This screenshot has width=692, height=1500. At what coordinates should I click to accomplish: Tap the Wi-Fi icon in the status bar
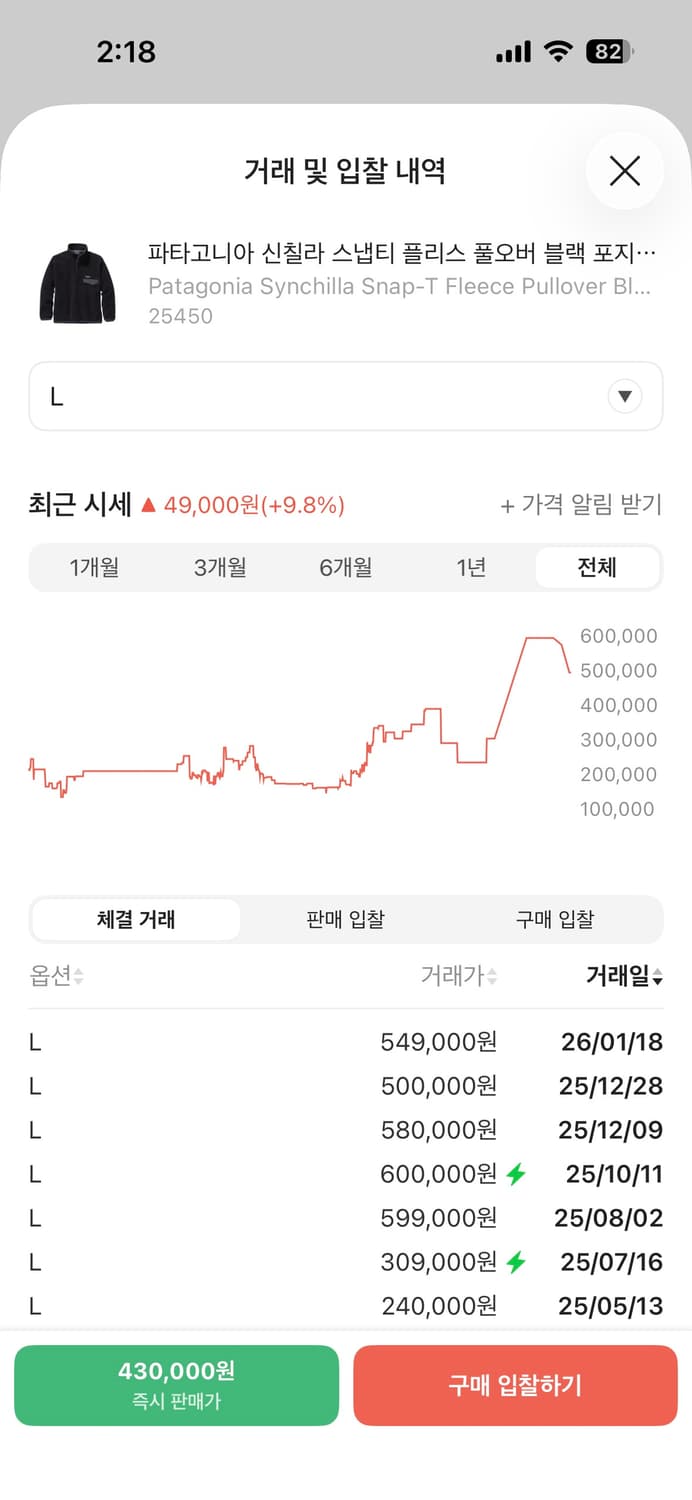click(x=557, y=51)
